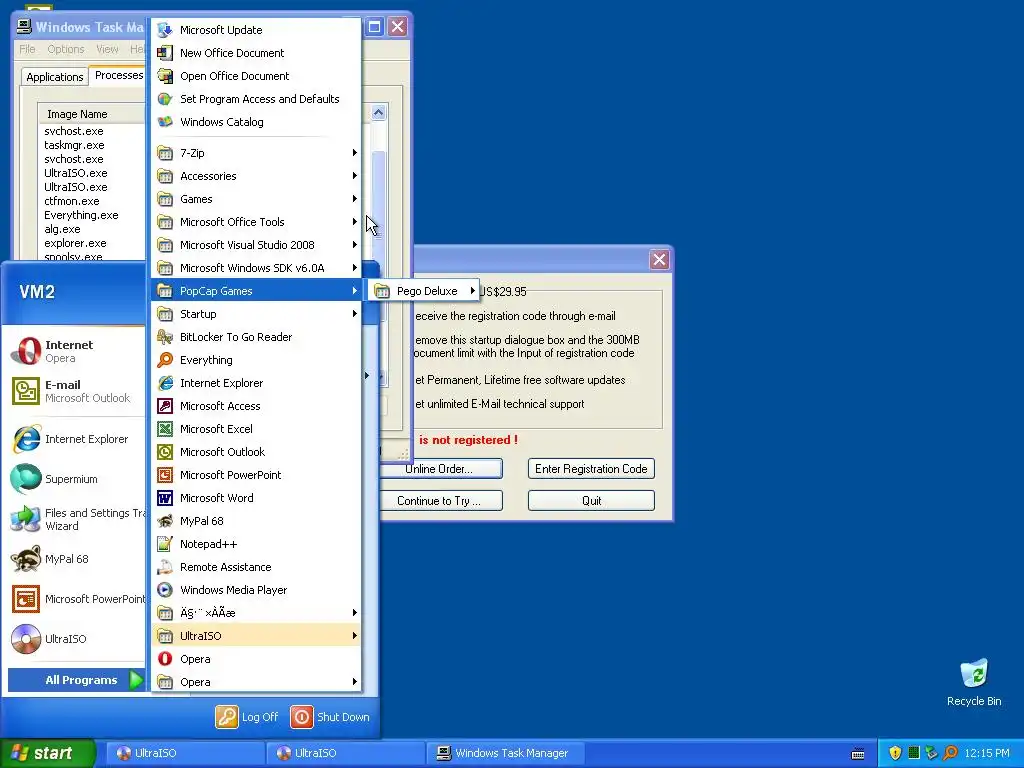This screenshot has height=768, width=1024.
Task: Launch Supermium from Start menu
Action: coord(76,479)
